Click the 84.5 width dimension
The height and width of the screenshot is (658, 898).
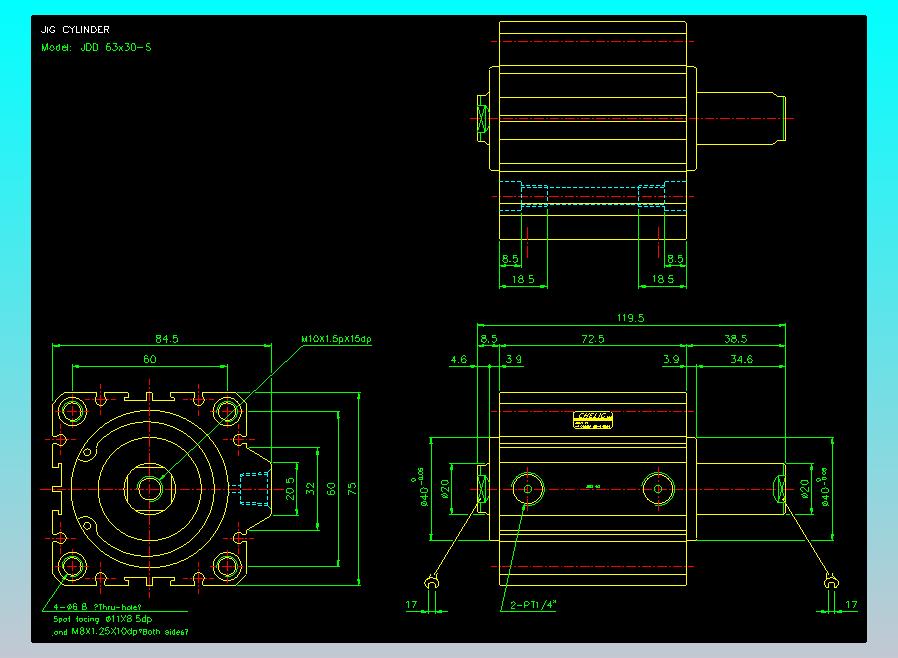167,338
